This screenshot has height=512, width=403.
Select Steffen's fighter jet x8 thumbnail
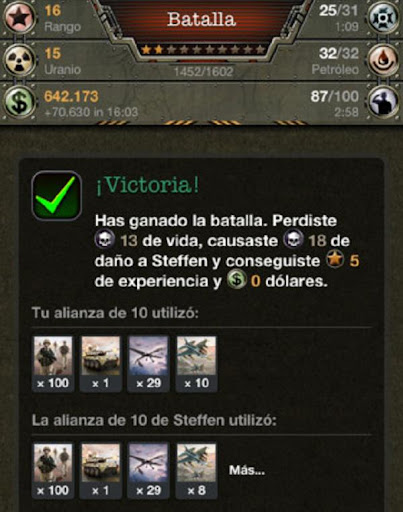click(x=197, y=471)
